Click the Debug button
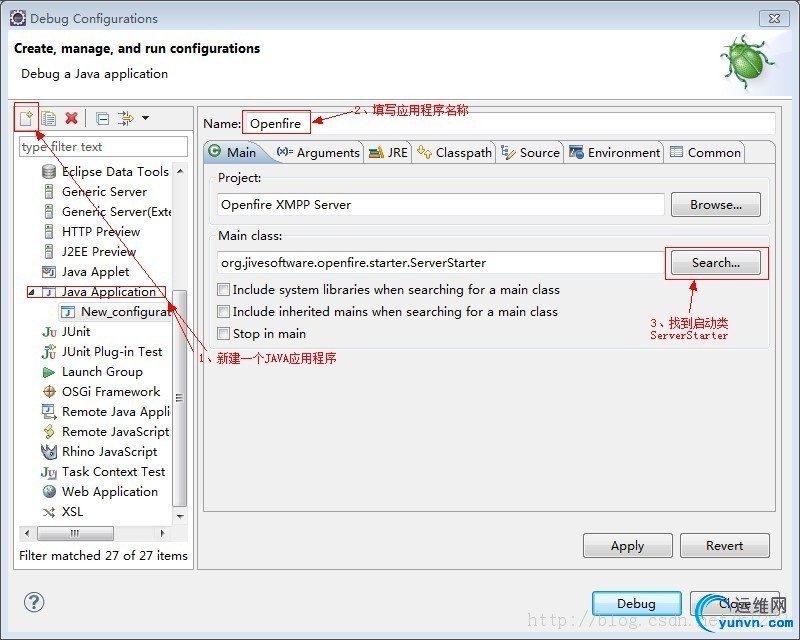This screenshot has height=640, width=800. point(636,603)
